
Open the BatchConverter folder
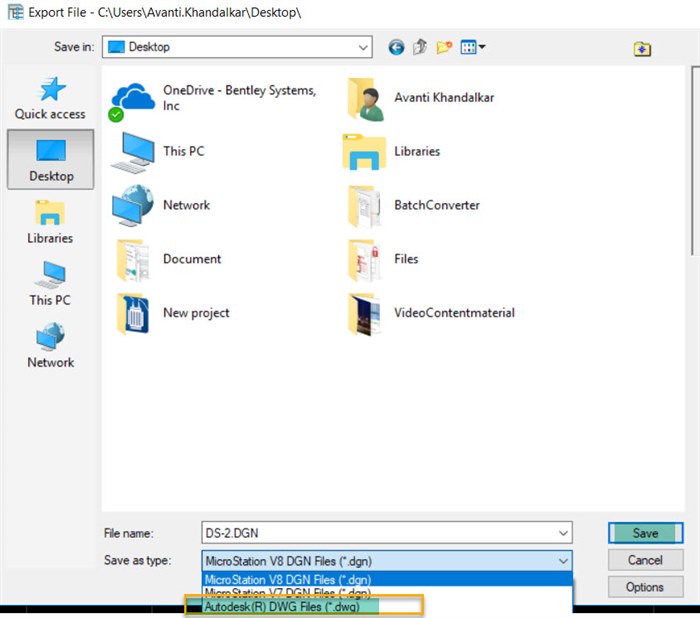413,205
